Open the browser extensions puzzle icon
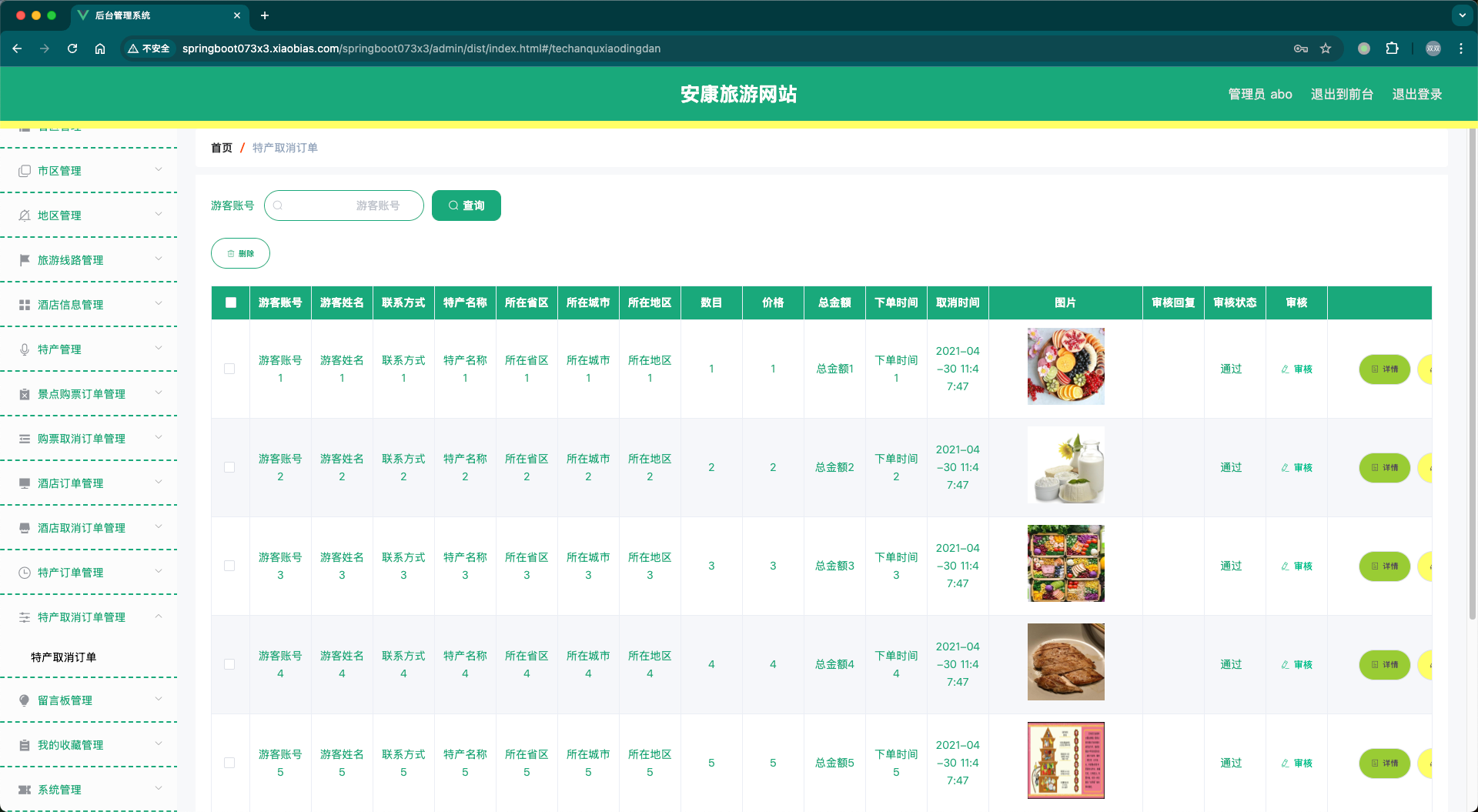 [x=1392, y=48]
